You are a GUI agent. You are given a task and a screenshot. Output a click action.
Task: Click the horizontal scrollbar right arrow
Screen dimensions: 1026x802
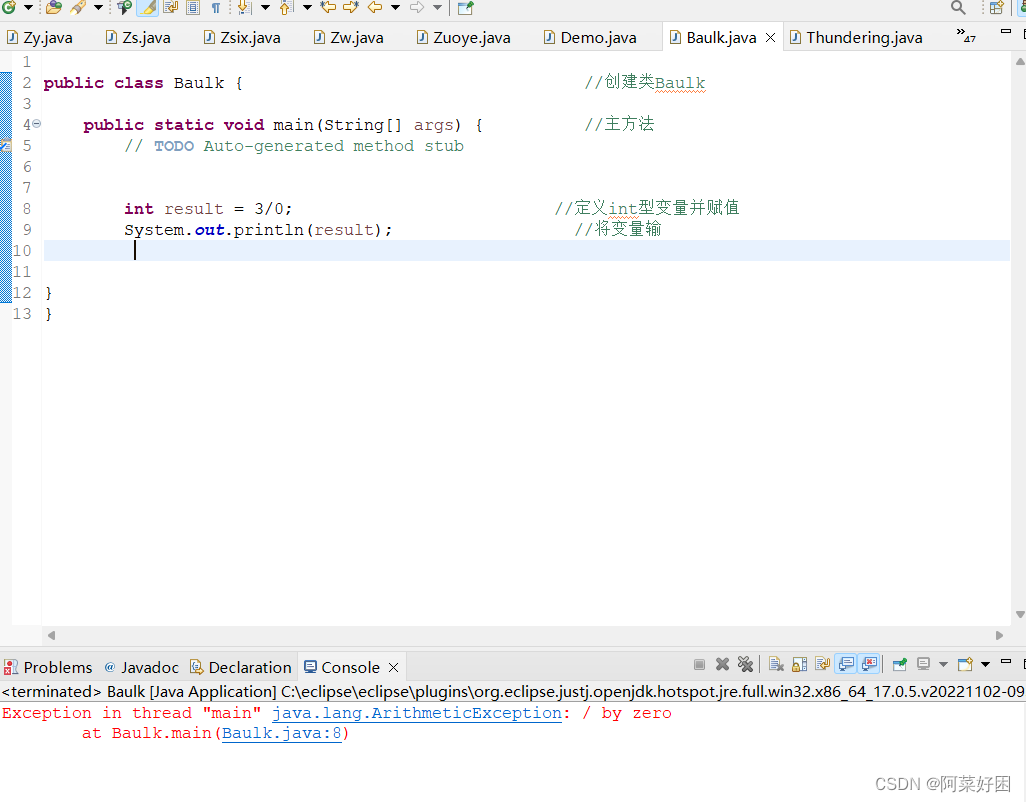[x=999, y=635]
